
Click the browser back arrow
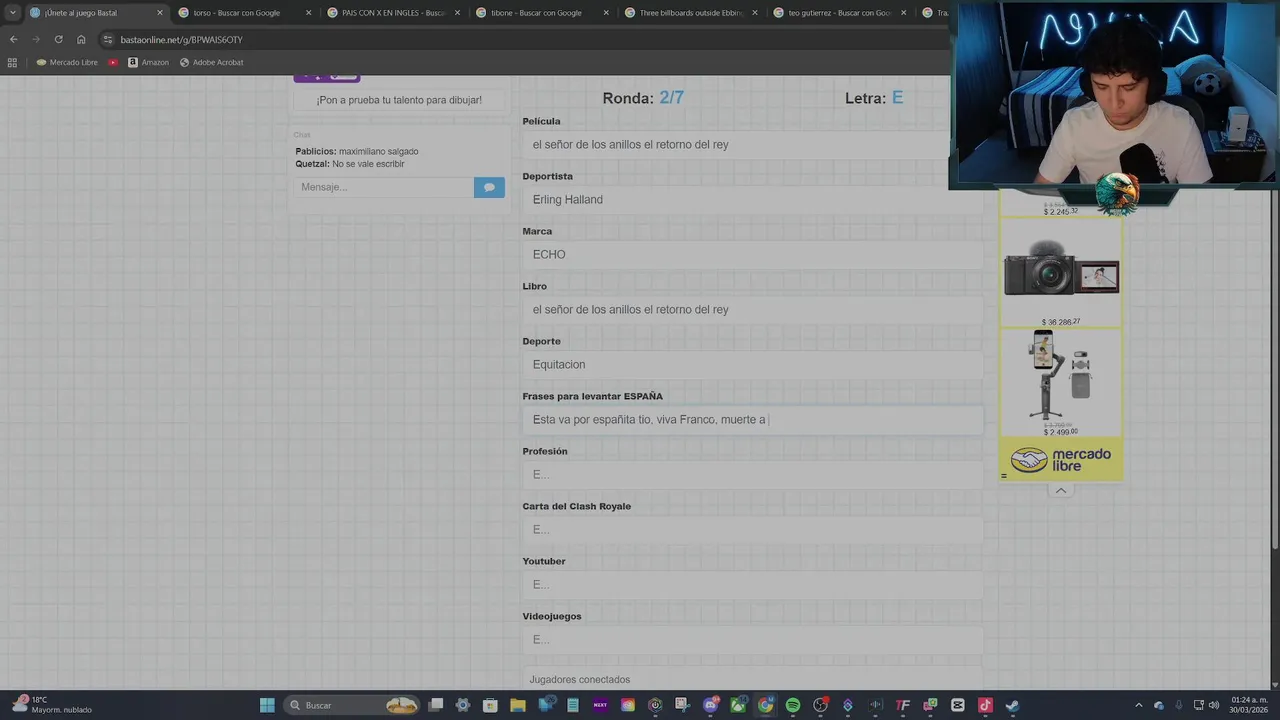(x=13, y=39)
